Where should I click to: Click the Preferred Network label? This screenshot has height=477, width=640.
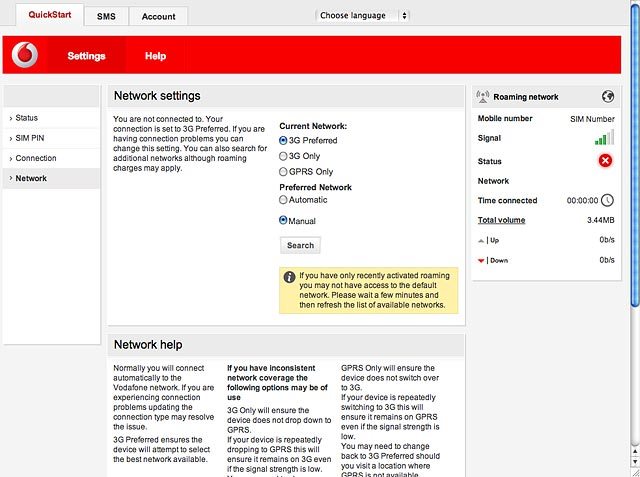tap(316, 187)
